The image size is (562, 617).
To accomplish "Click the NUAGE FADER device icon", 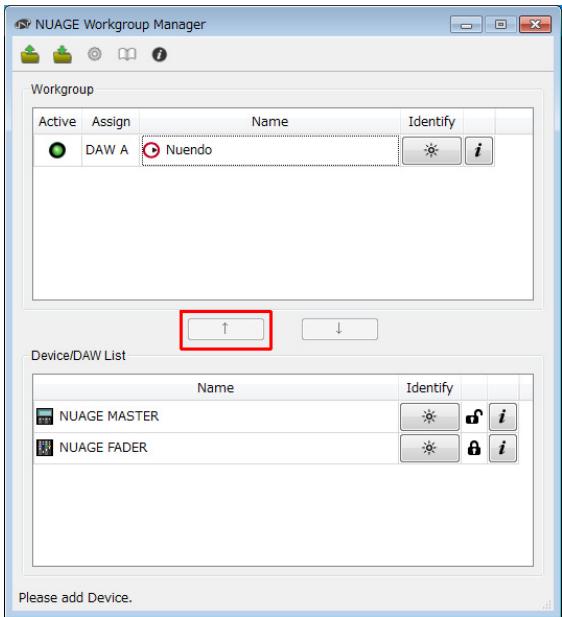I will [x=44, y=448].
